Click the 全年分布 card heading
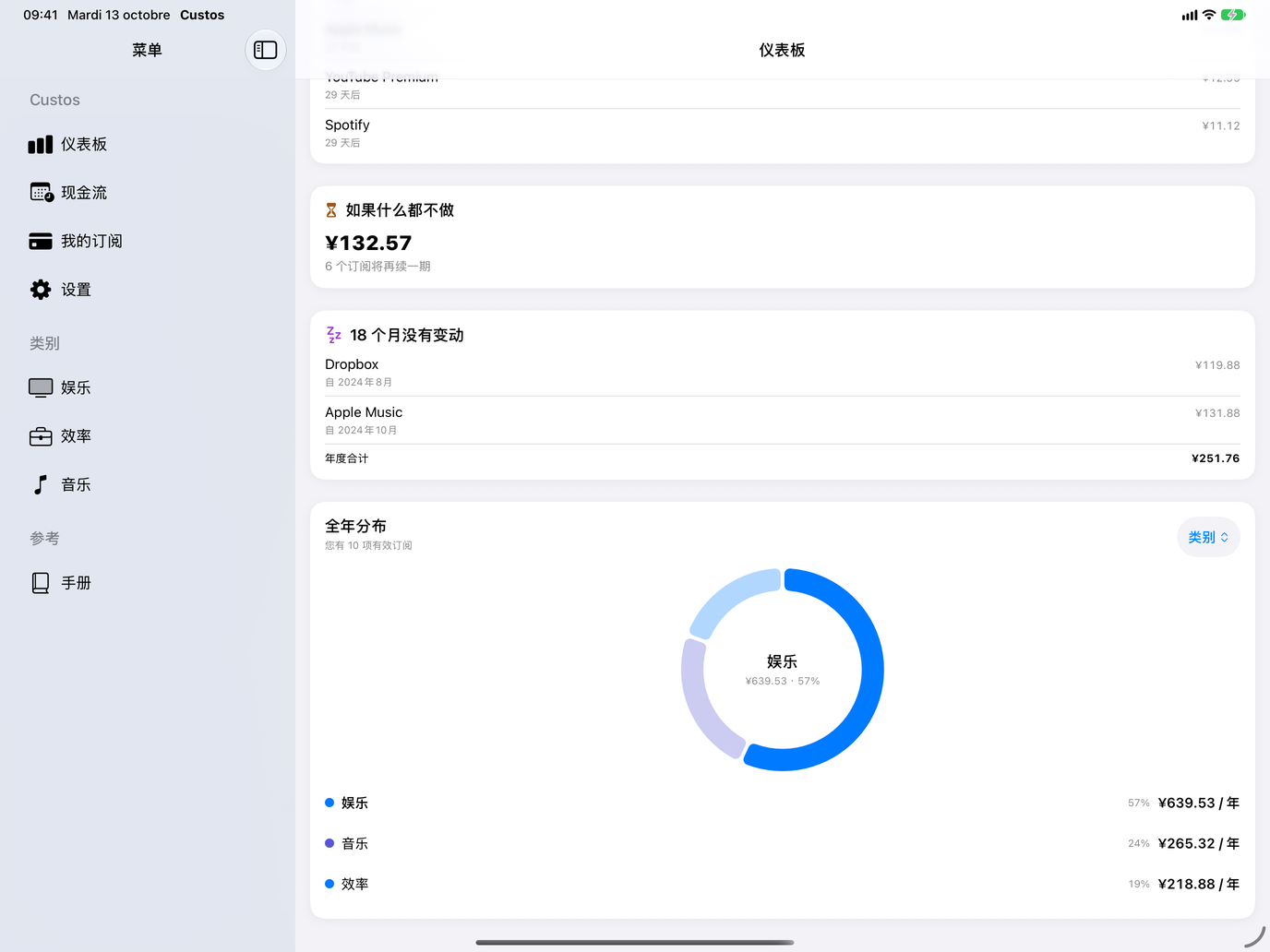Viewport: 1270px width, 952px height. (x=355, y=526)
